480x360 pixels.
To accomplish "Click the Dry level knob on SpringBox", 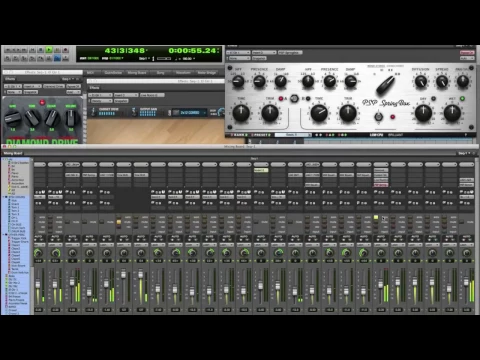I will (x=423, y=113).
